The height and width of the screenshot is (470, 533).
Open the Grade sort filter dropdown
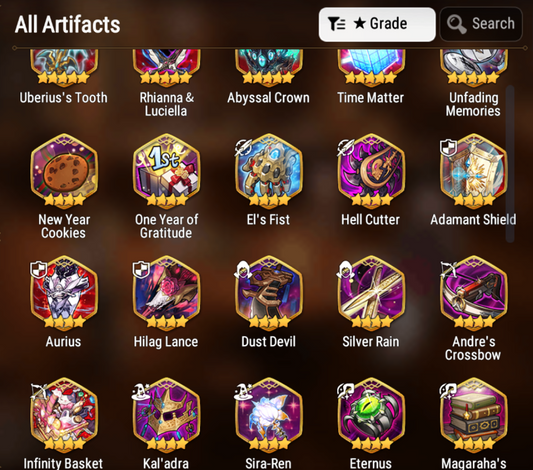tap(377, 24)
